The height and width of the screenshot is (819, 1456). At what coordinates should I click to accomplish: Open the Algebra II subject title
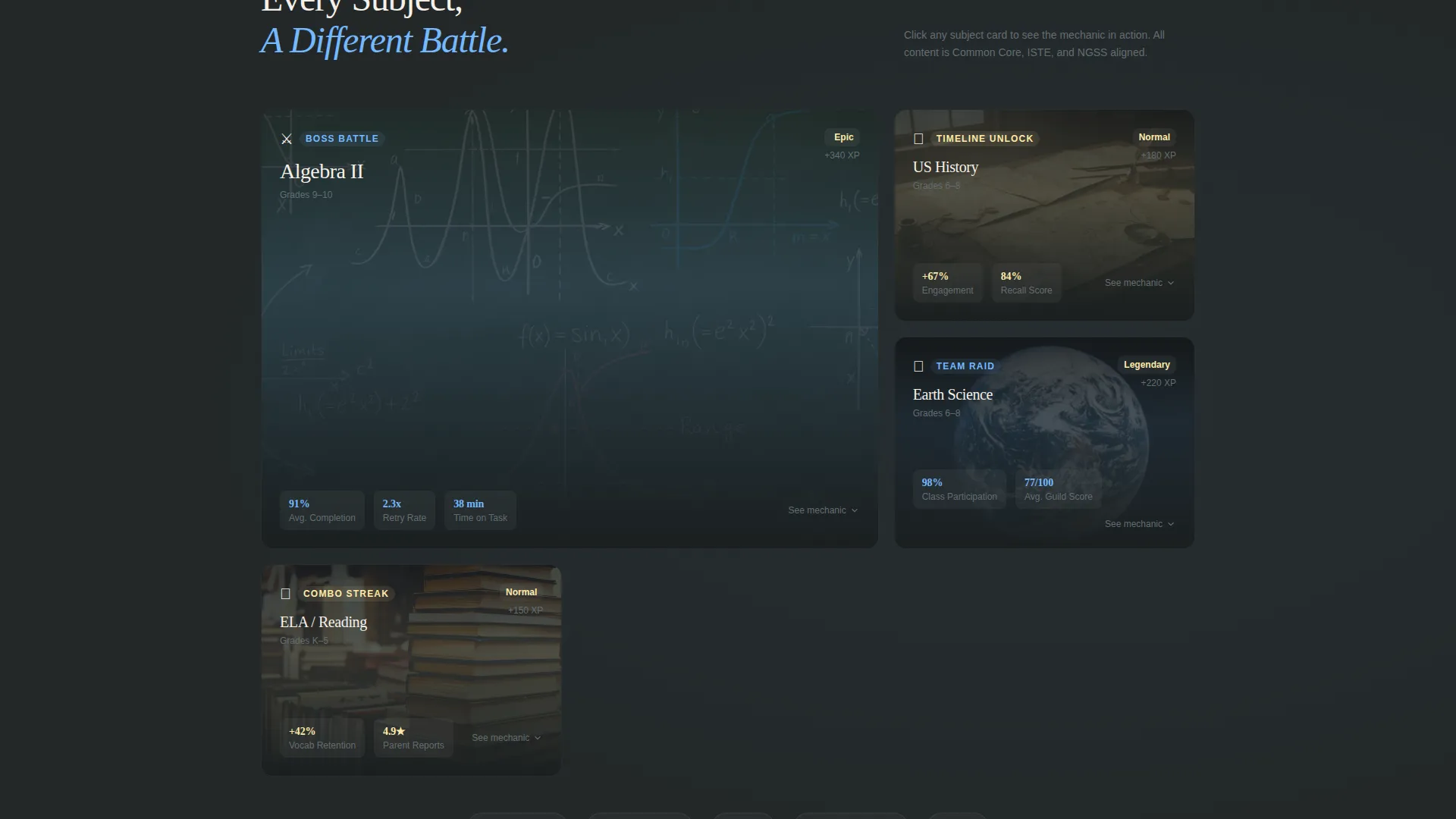click(322, 171)
